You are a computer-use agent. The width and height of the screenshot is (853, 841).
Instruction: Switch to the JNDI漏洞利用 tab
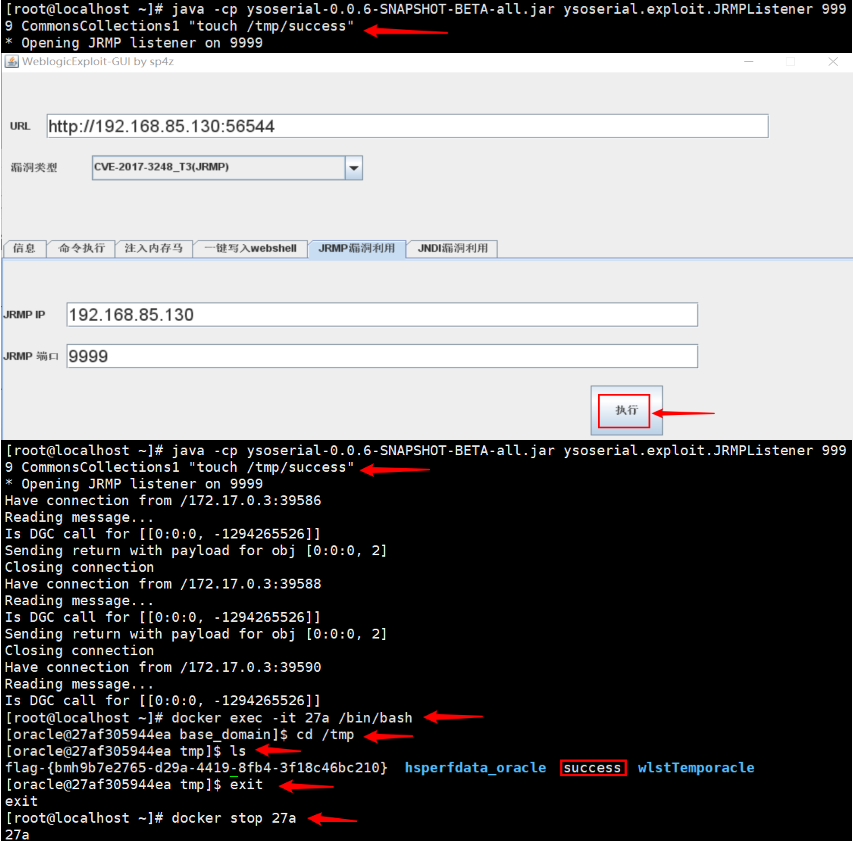coord(453,249)
